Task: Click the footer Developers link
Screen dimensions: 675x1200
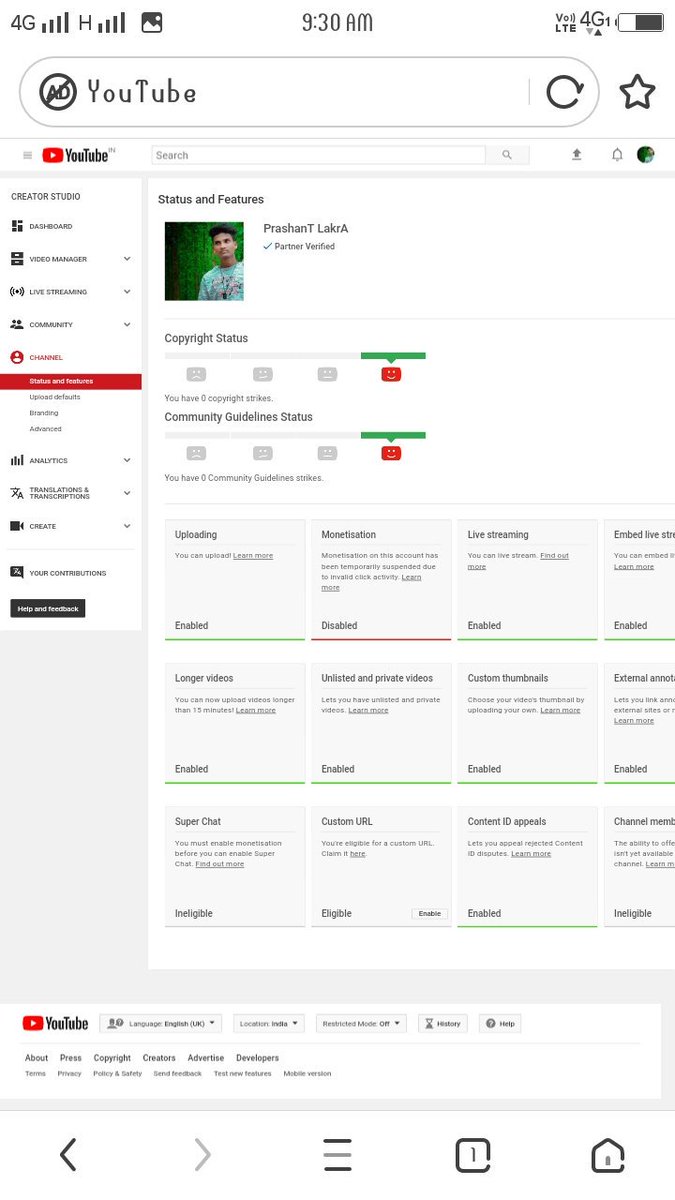Action: point(258,1058)
